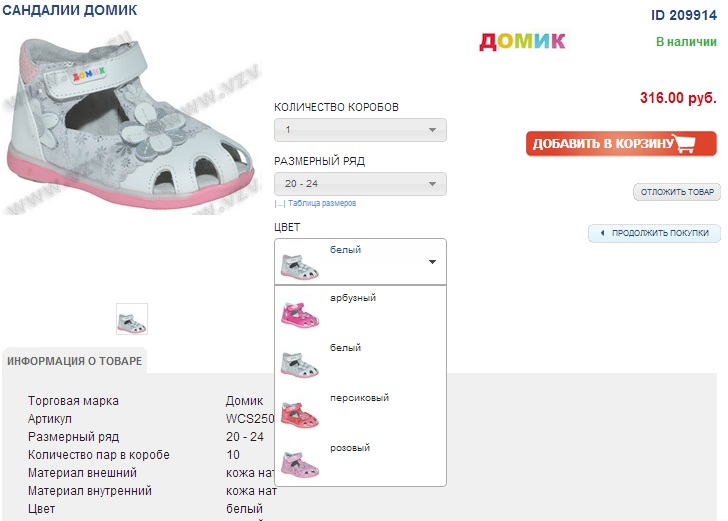Select the white sandal image in the list
Screen dimensions: 728x521
300,365
